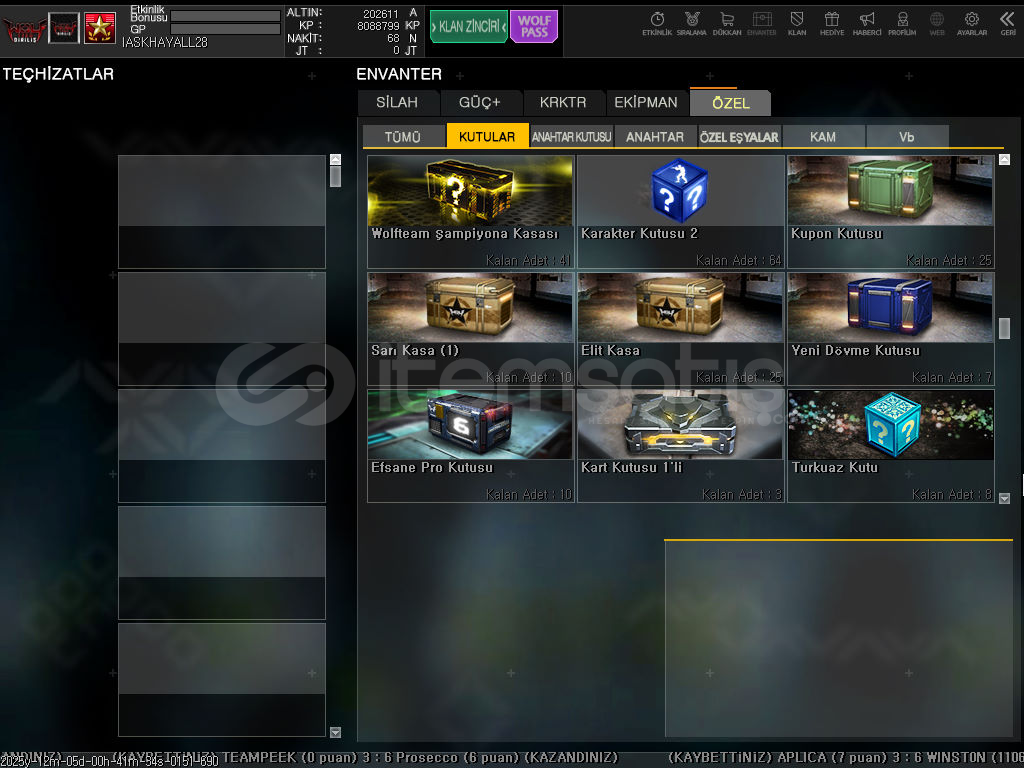
Task: Select the ANAHTAR sub-tab
Action: (x=655, y=136)
